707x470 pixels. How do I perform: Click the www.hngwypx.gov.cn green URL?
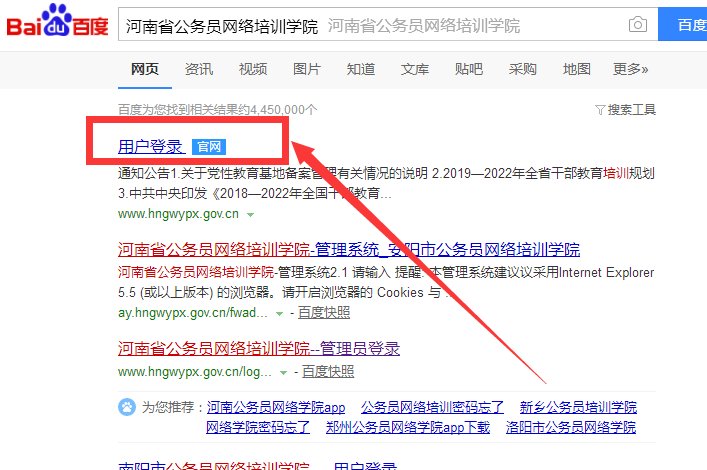click(178, 214)
